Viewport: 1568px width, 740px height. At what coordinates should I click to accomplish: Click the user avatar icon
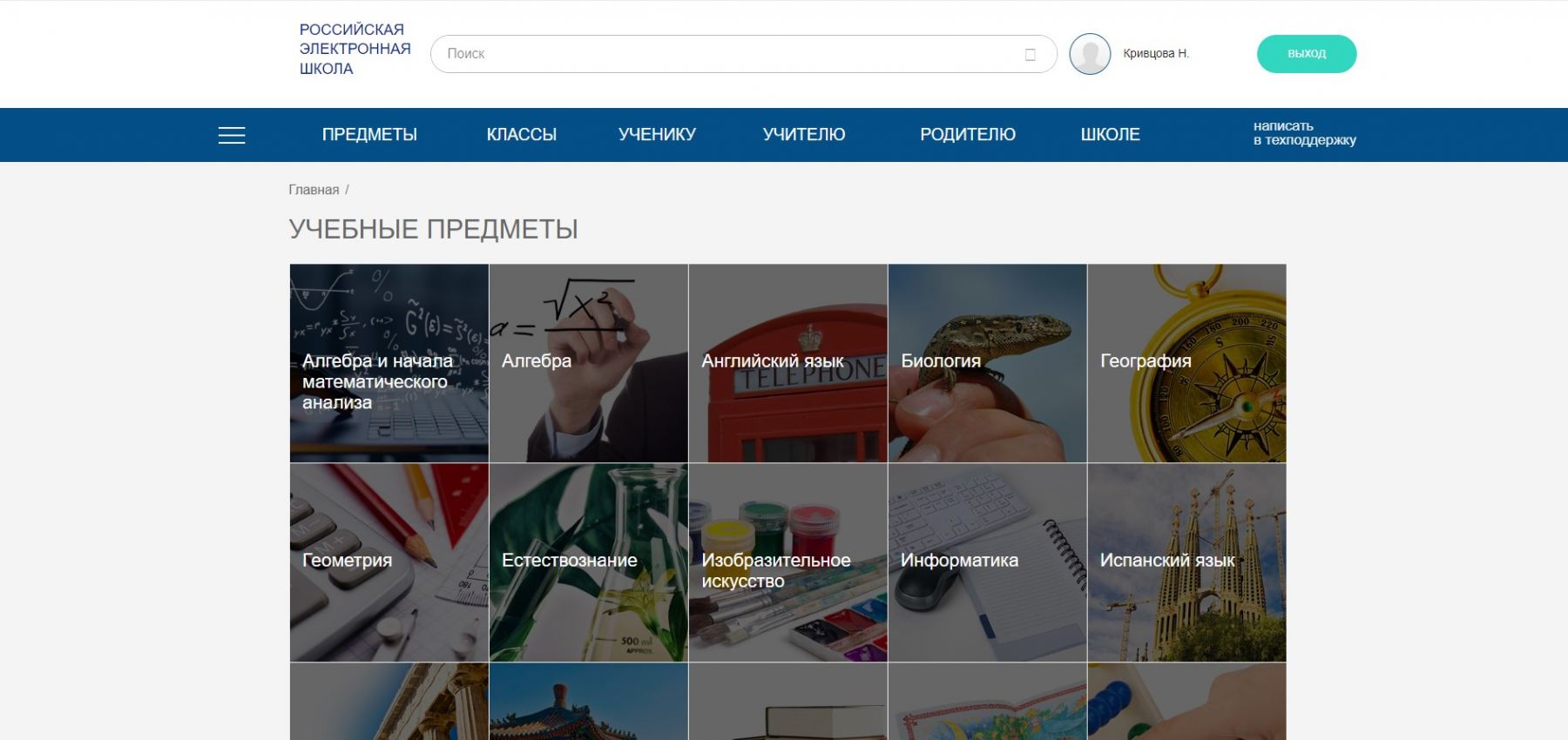pos(1090,54)
